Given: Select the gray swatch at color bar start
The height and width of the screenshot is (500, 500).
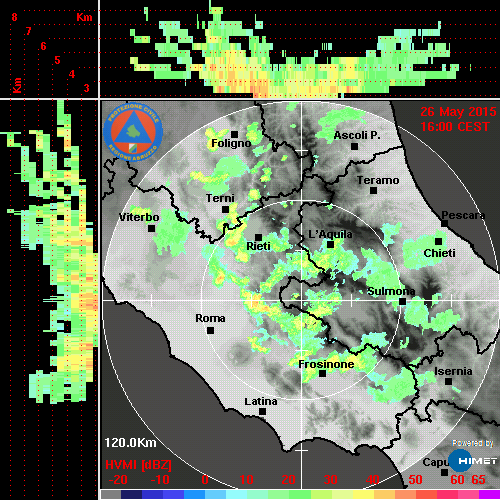Looking at the screenshot, I should 111,495.
